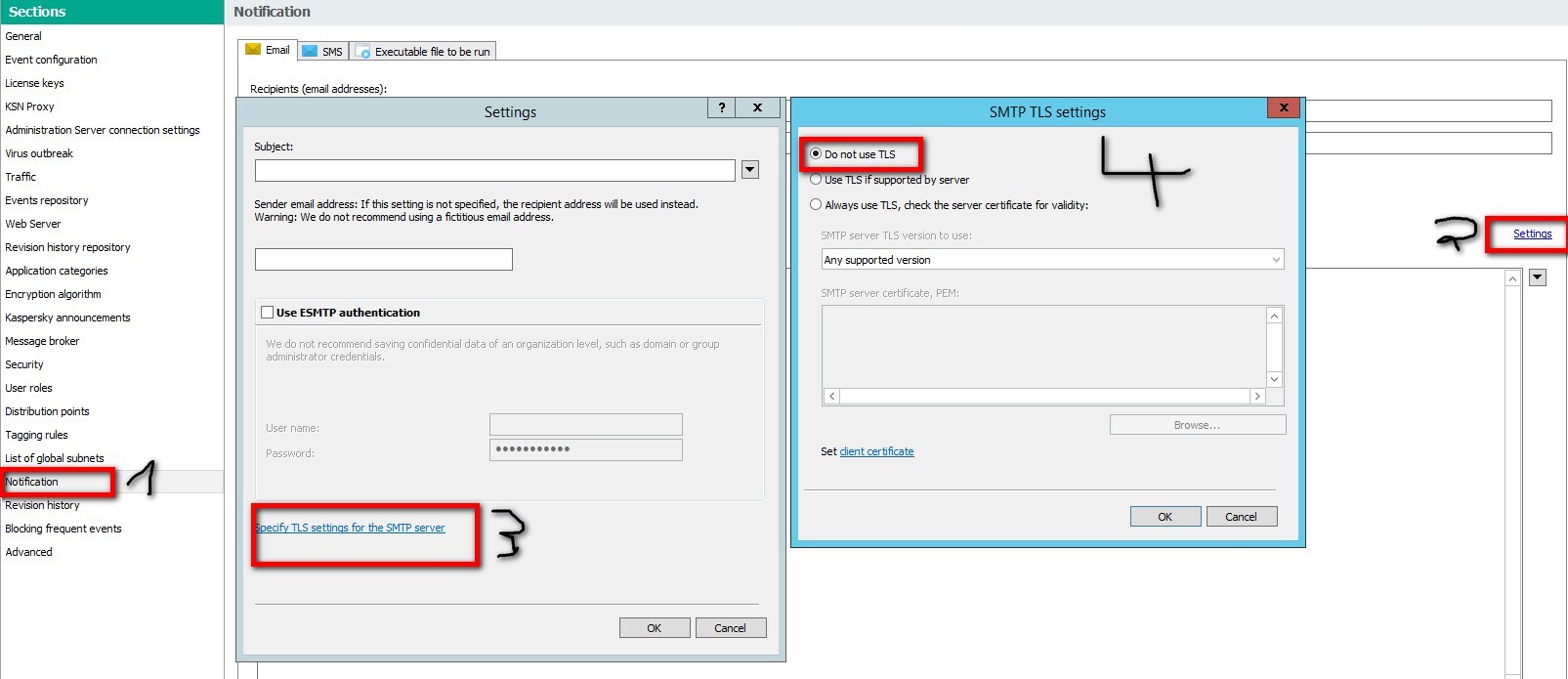Screen dimensions: 1568x679
Task: Click the Password field
Action: [585, 449]
